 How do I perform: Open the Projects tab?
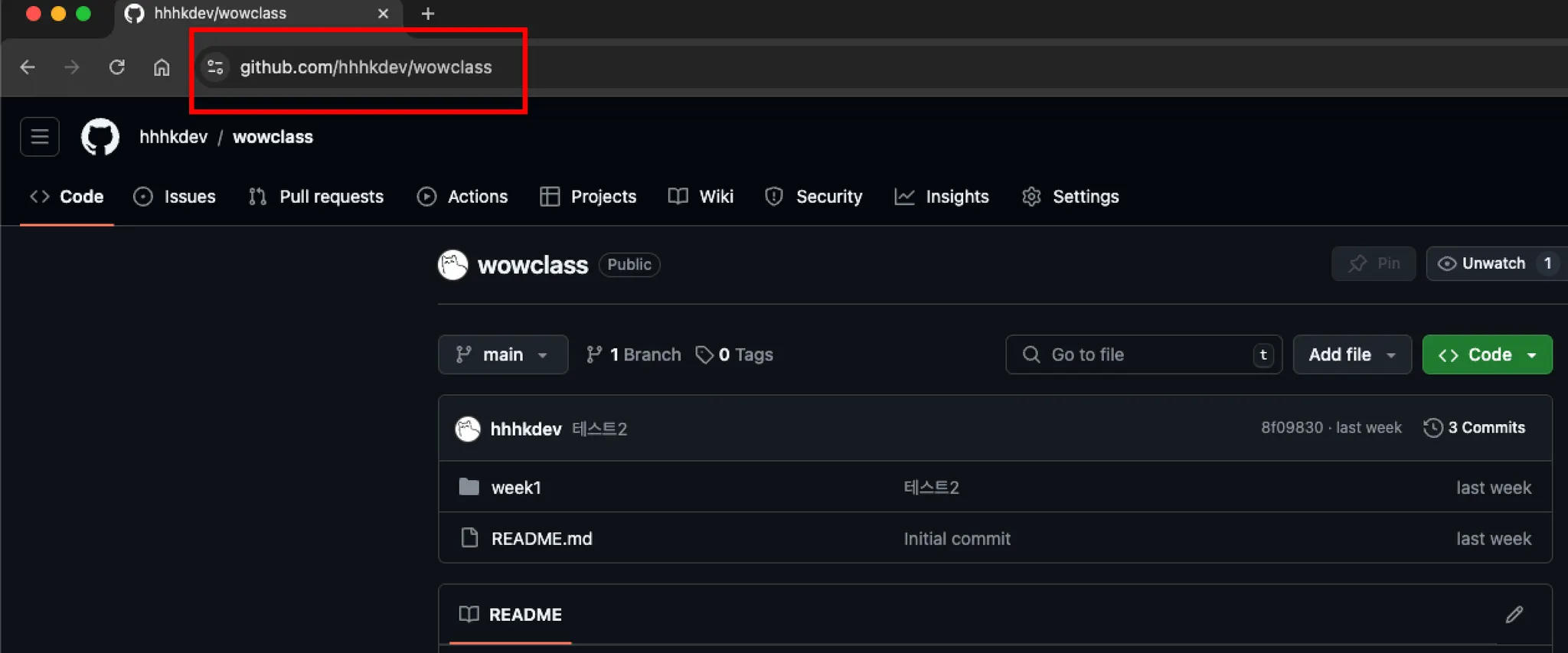[588, 197]
